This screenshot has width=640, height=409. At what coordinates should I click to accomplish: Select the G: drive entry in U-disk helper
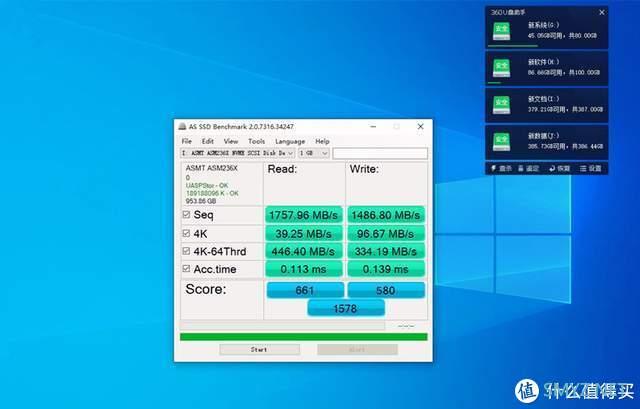click(x=547, y=28)
